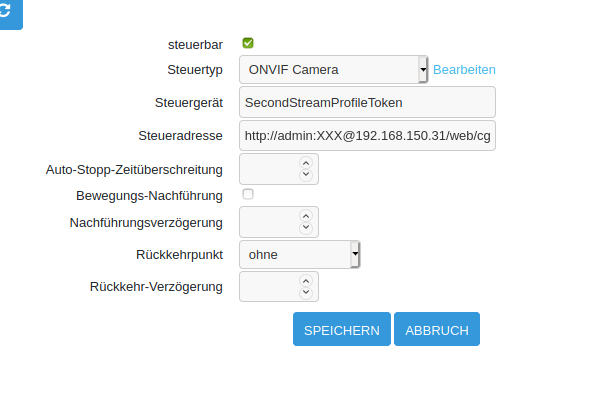Decrease Auto-Stopp-Zeitüberschreitung with down arrow
Screen dimensions: 608x419
point(306,175)
